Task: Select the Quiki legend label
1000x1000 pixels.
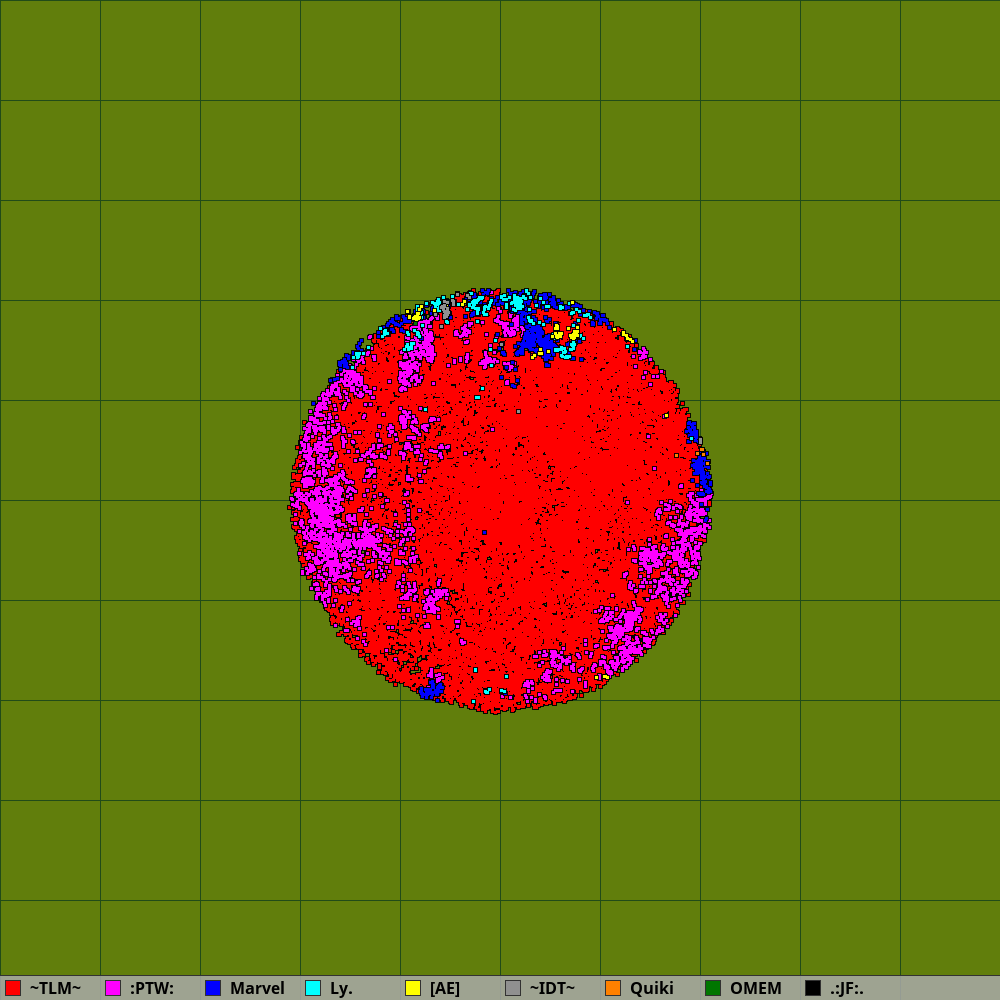Action: [x=652, y=988]
